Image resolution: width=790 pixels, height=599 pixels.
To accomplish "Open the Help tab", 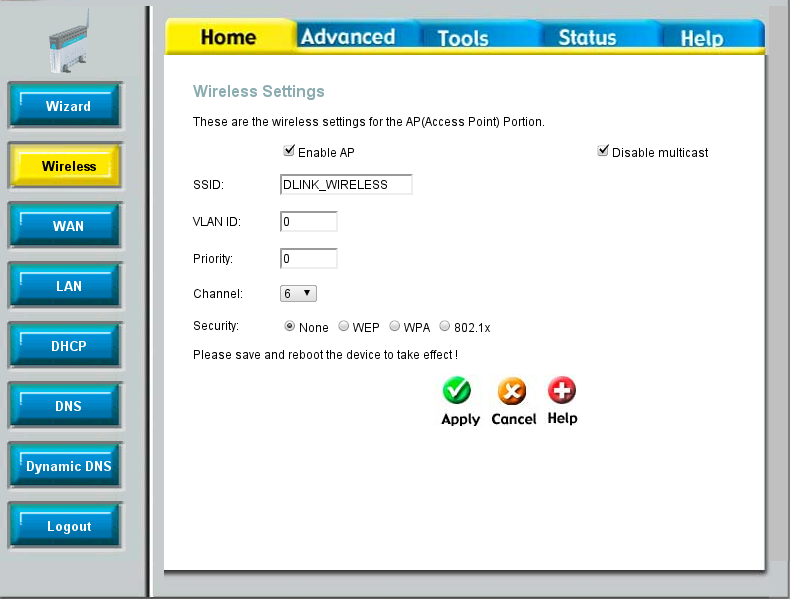I will tap(702, 38).
